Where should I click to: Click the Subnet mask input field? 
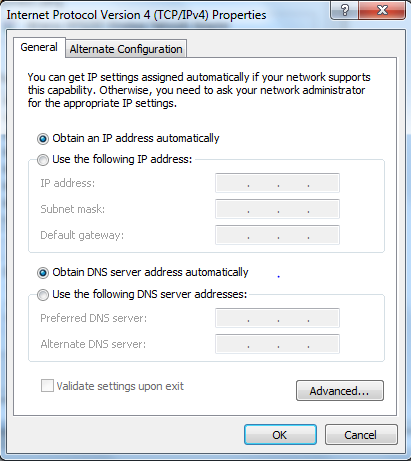click(277, 209)
